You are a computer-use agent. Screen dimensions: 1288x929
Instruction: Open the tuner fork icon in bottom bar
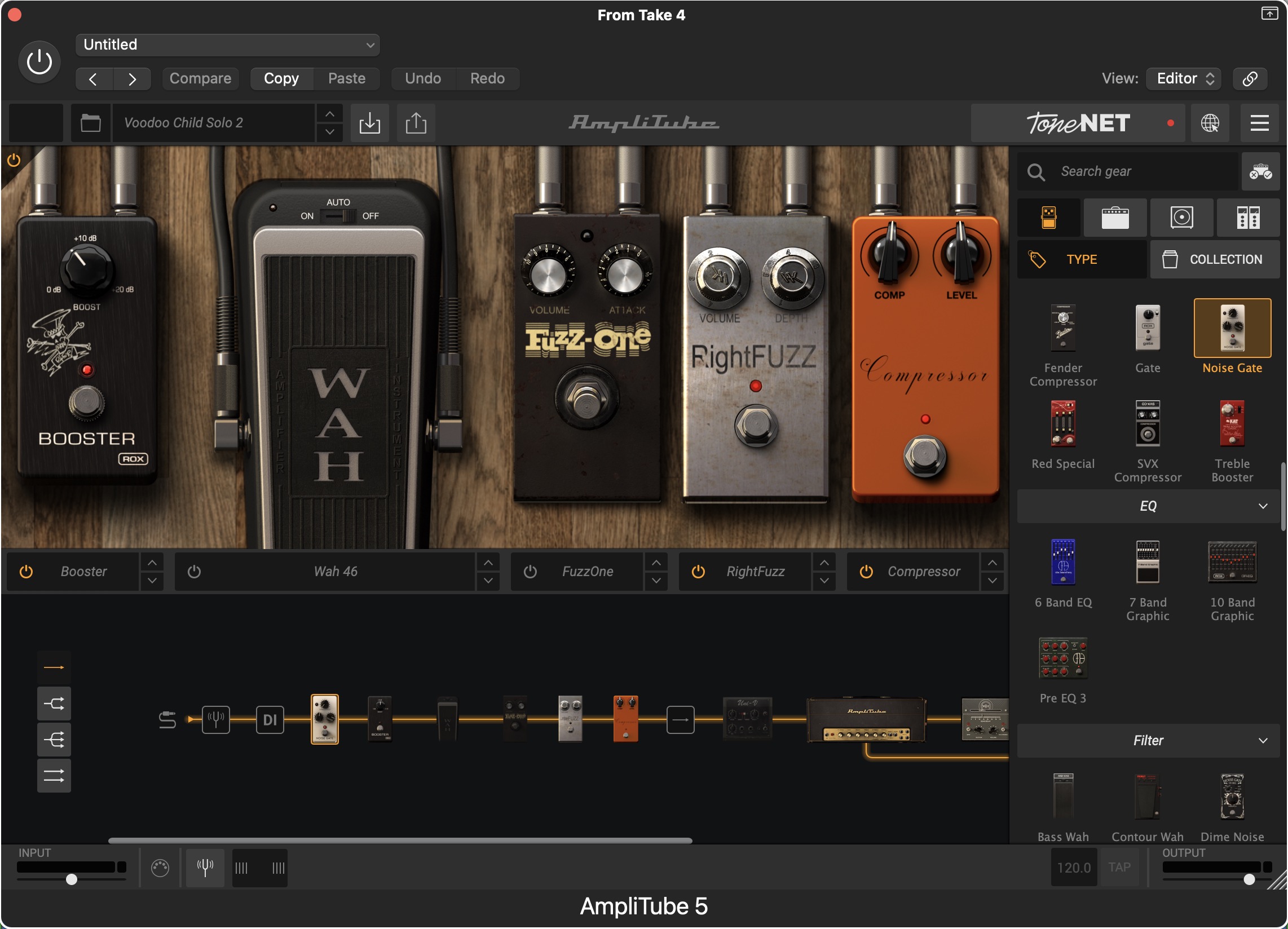coord(205,867)
